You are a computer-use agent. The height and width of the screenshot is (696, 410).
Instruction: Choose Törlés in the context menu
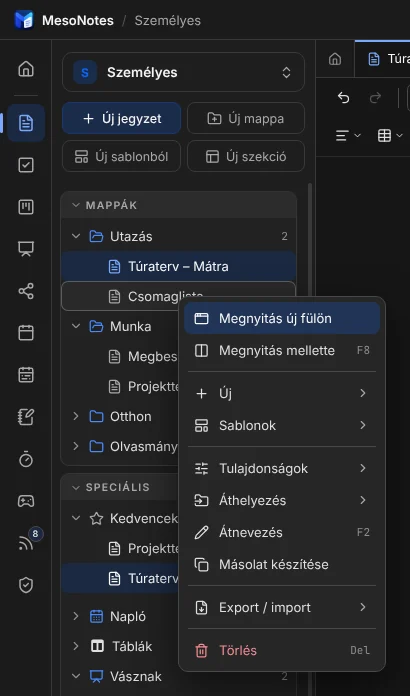click(x=282, y=650)
